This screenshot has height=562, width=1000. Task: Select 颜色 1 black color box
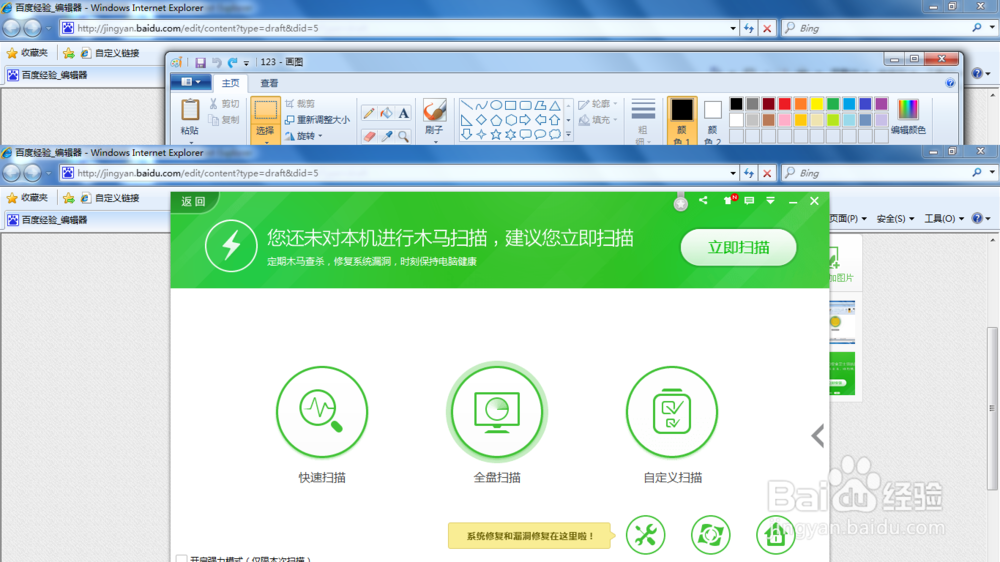pyautogui.click(x=682, y=121)
